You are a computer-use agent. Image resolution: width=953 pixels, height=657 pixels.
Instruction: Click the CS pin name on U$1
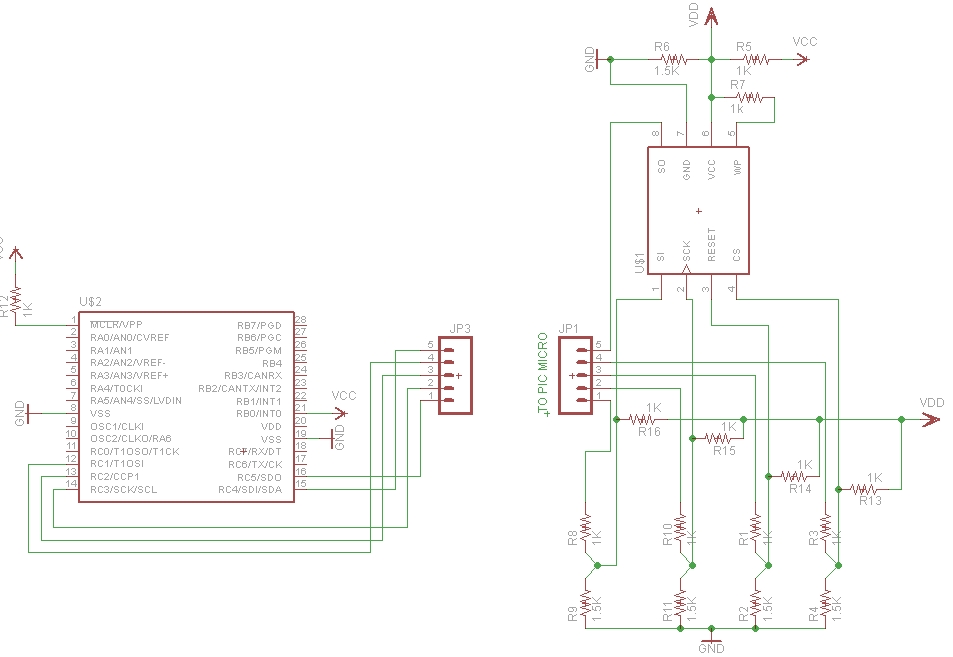(x=737, y=255)
